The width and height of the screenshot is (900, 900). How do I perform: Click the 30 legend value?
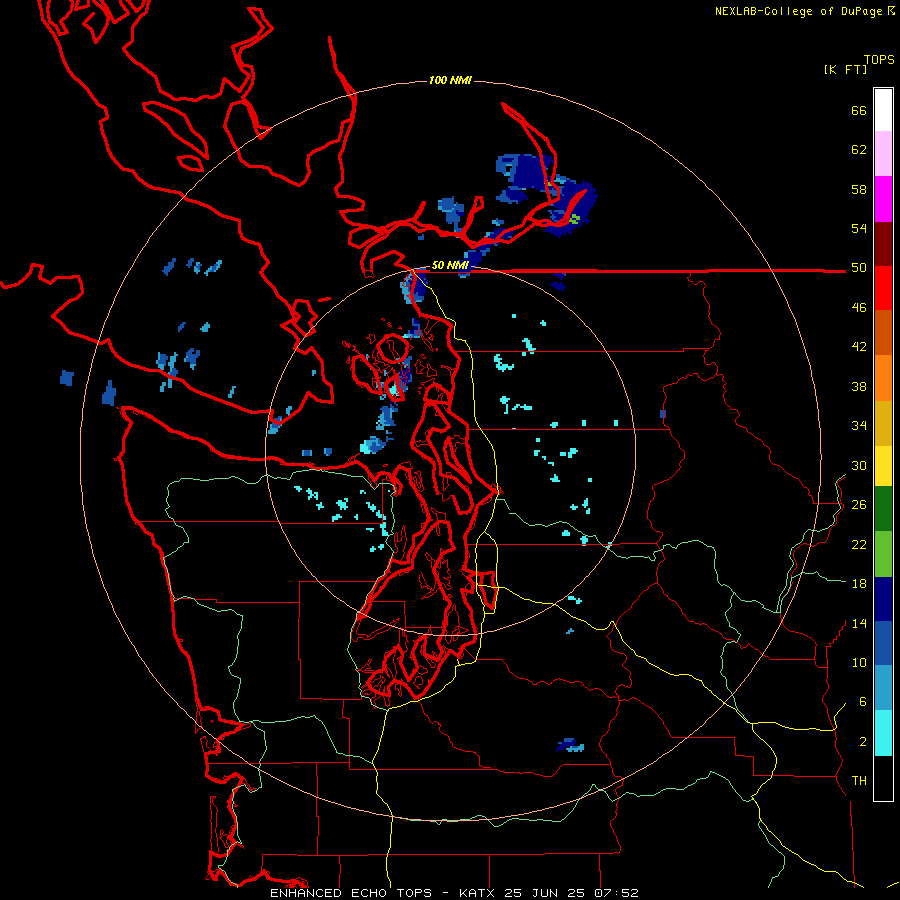point(859,465)
